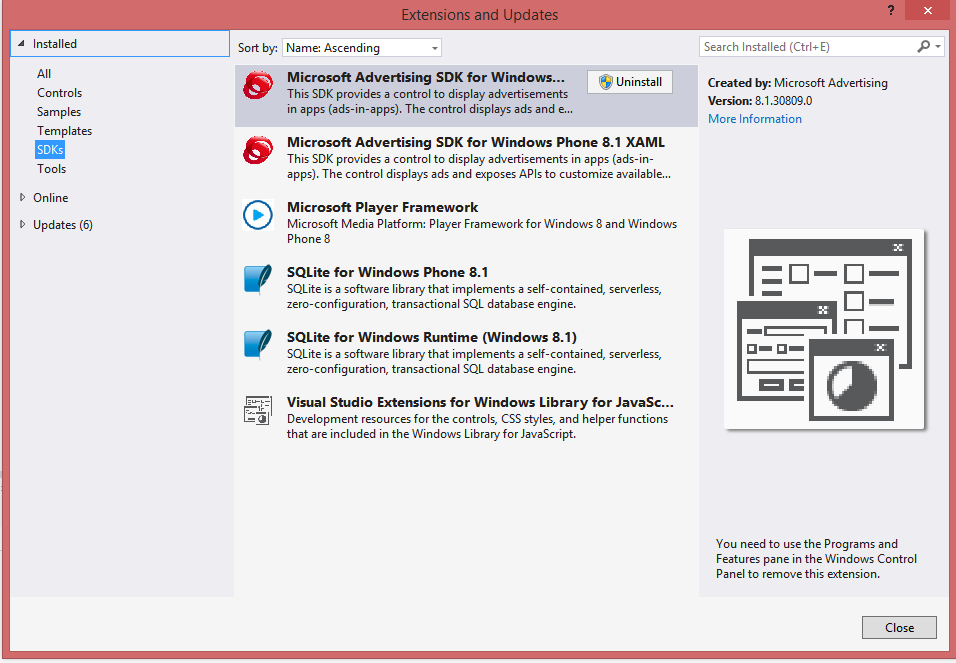Click the Microsoft Player Framework play icon
The height and width of the screenshot is (663, 956).
point(258,215)
